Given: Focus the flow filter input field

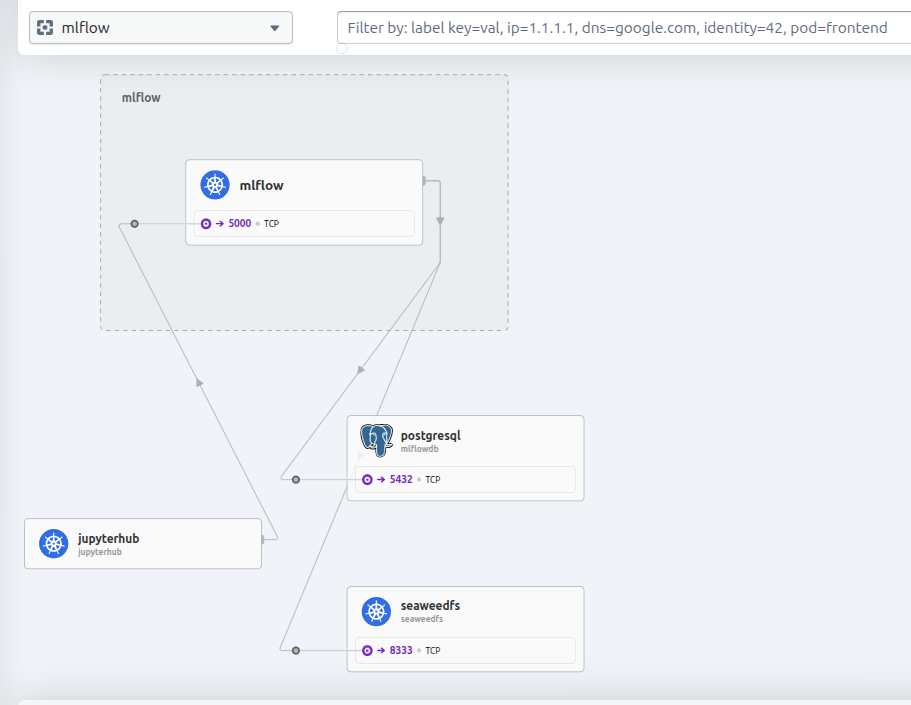Looking at the screenshot, I should coord(623,27).
